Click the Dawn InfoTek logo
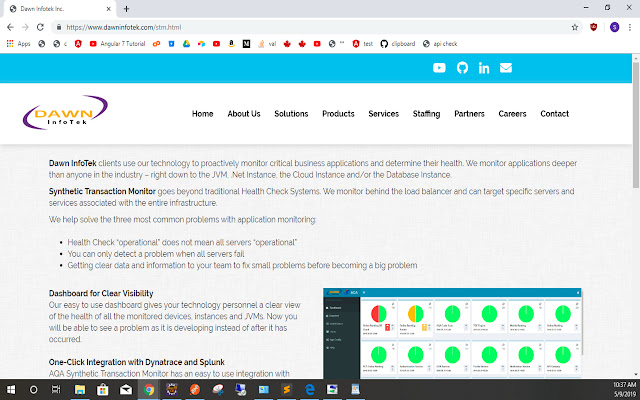This screenshot has width=640, height=400. (x=65, y=112)
